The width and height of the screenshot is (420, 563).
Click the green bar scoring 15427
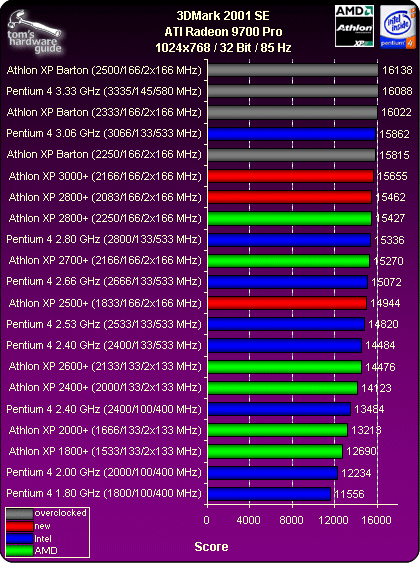click(289, 218)
